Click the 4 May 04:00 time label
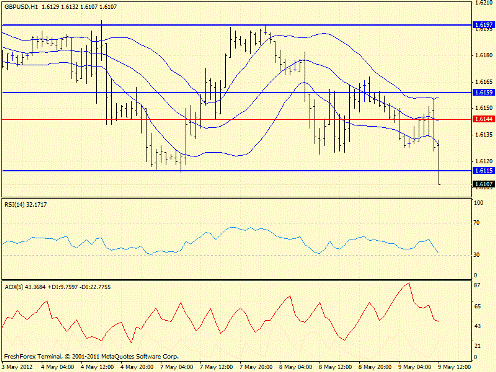 tap(57, 367)
